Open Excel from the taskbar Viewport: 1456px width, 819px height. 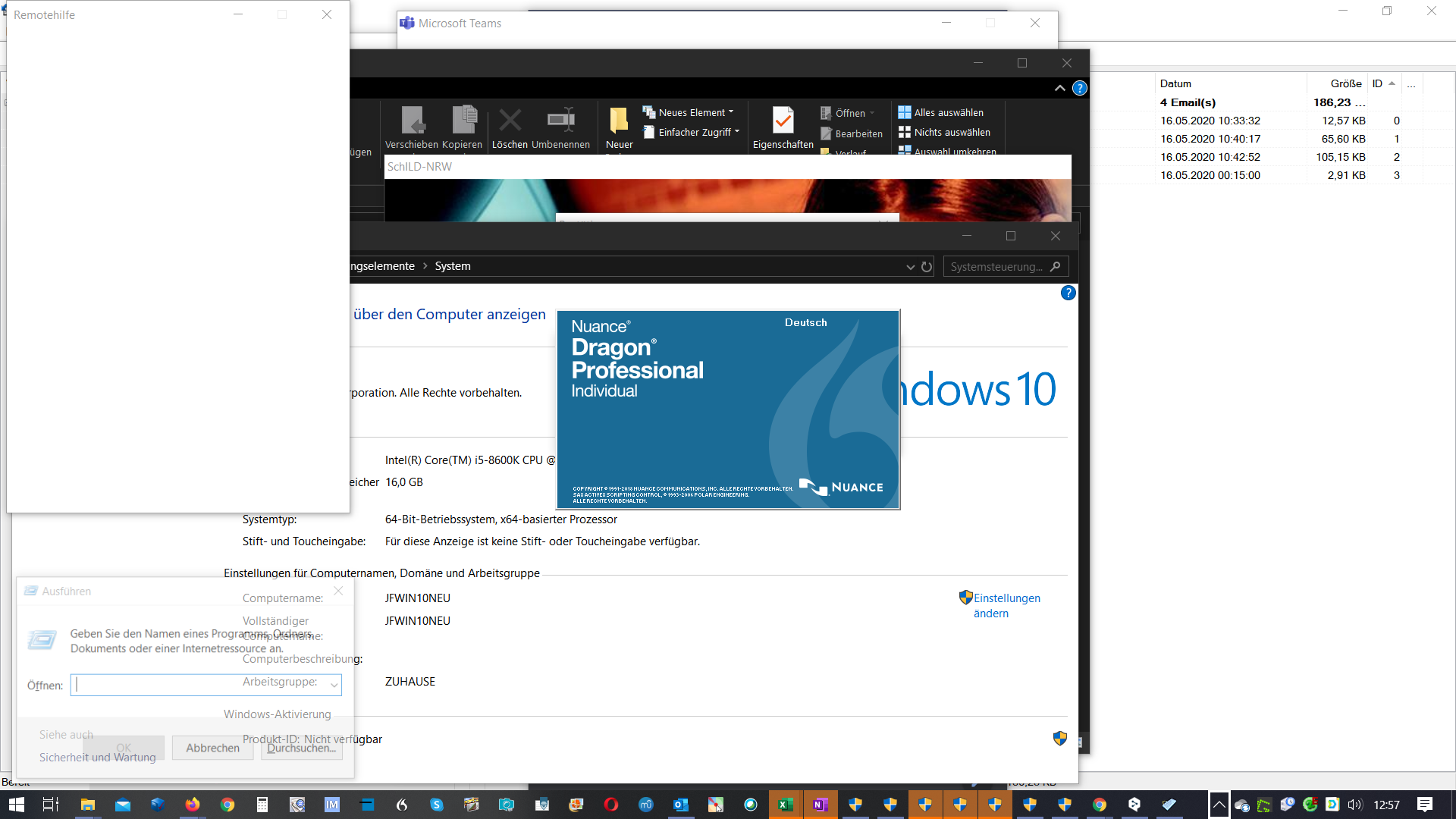click(x=785, y=805)
